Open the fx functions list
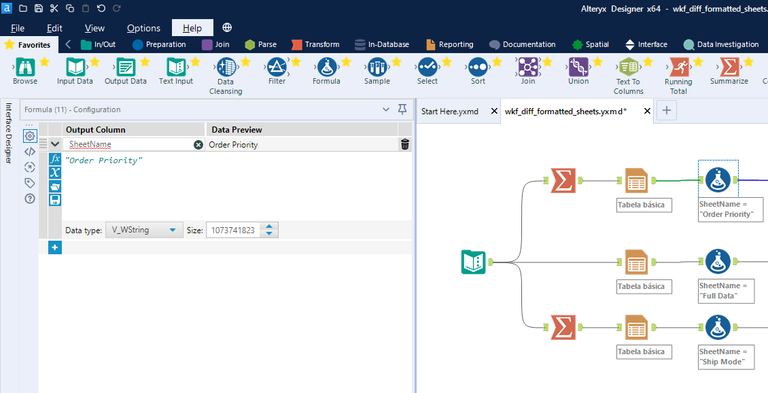Image resolution: width=768 pixels, height=393 pixels. pos(55,159)
